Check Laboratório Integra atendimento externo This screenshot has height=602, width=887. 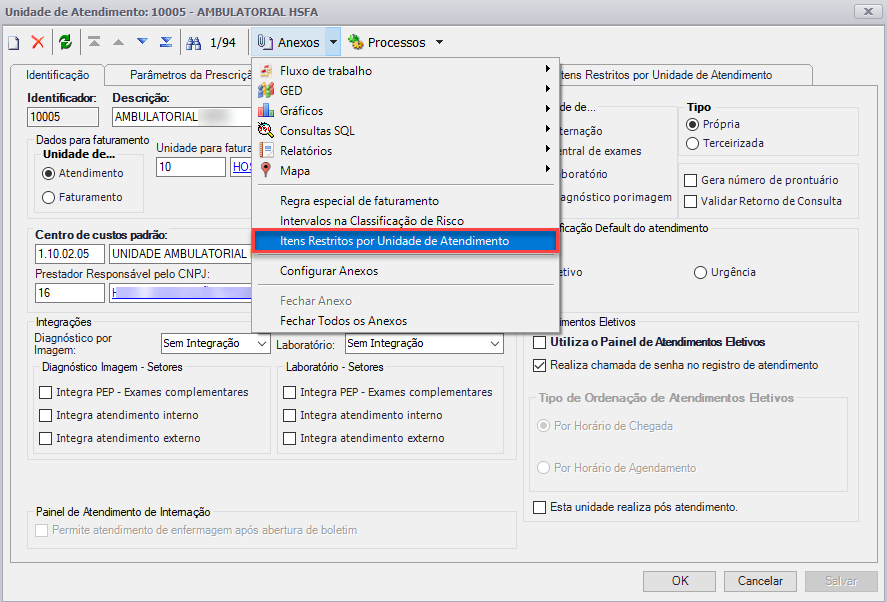290,438
